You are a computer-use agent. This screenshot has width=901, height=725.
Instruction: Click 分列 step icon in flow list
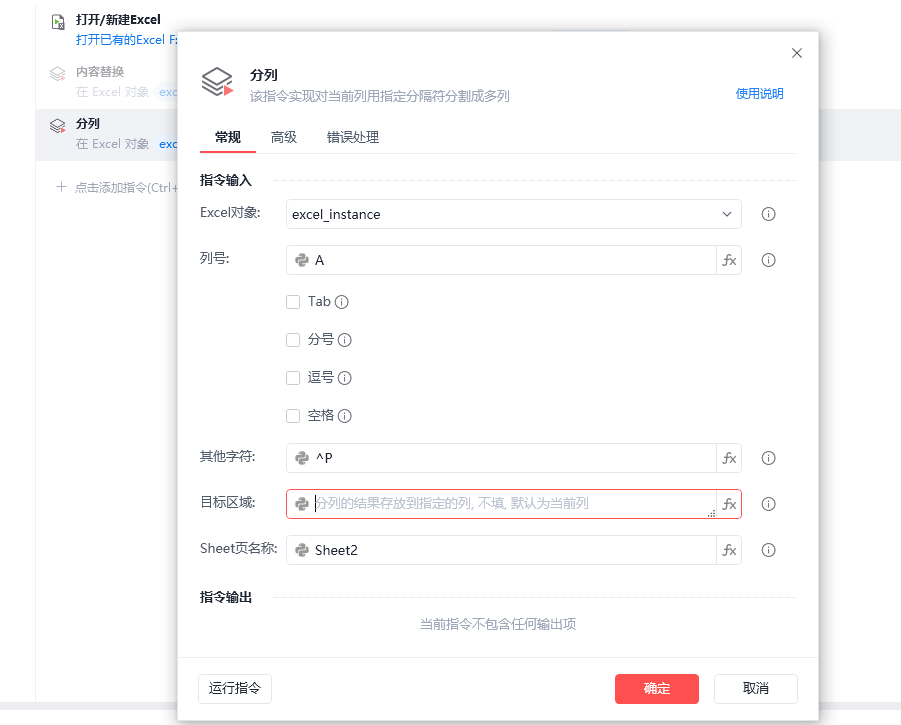coord(57,126)
